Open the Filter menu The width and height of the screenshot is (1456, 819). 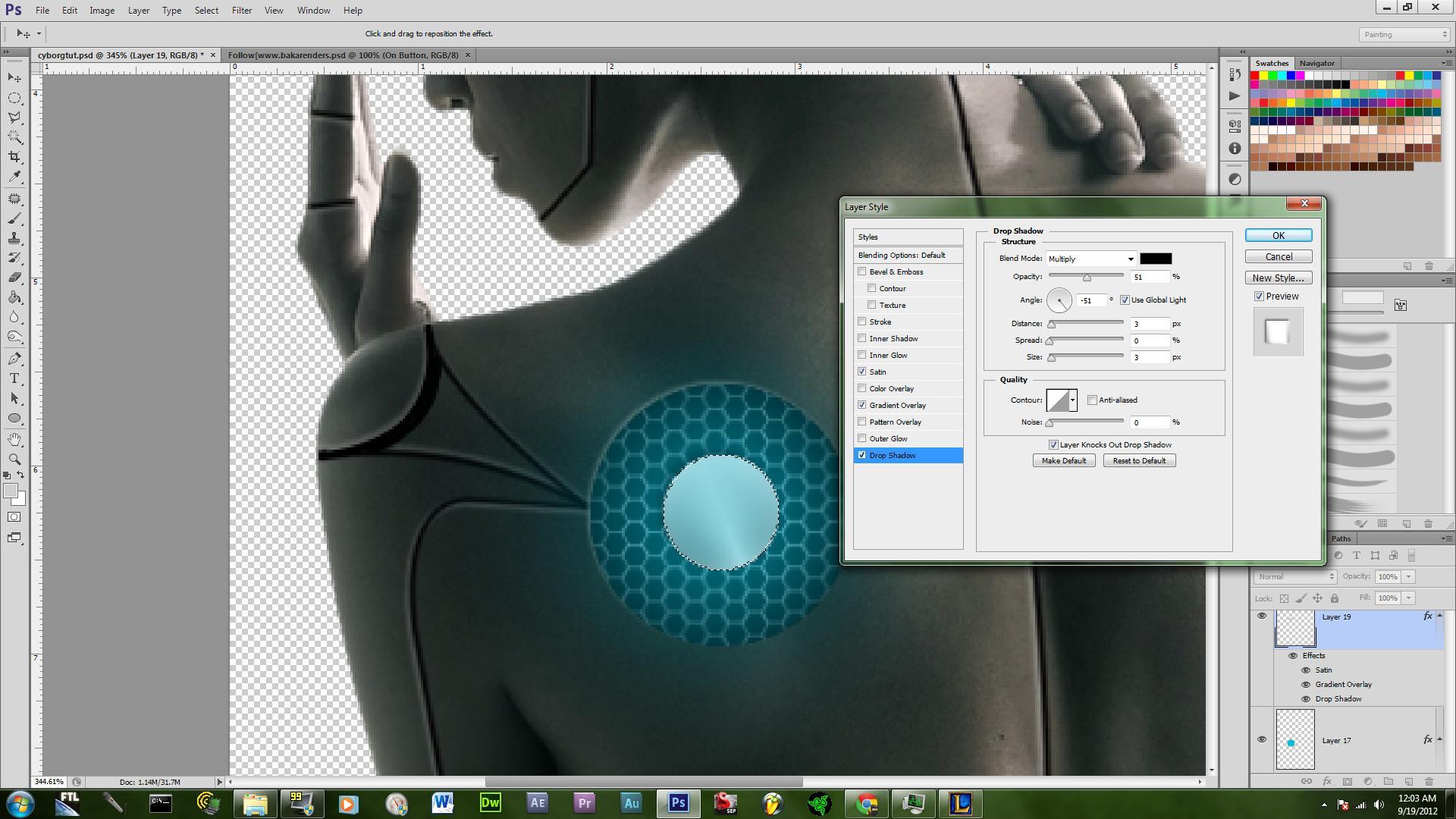click(x=242, y=11)
